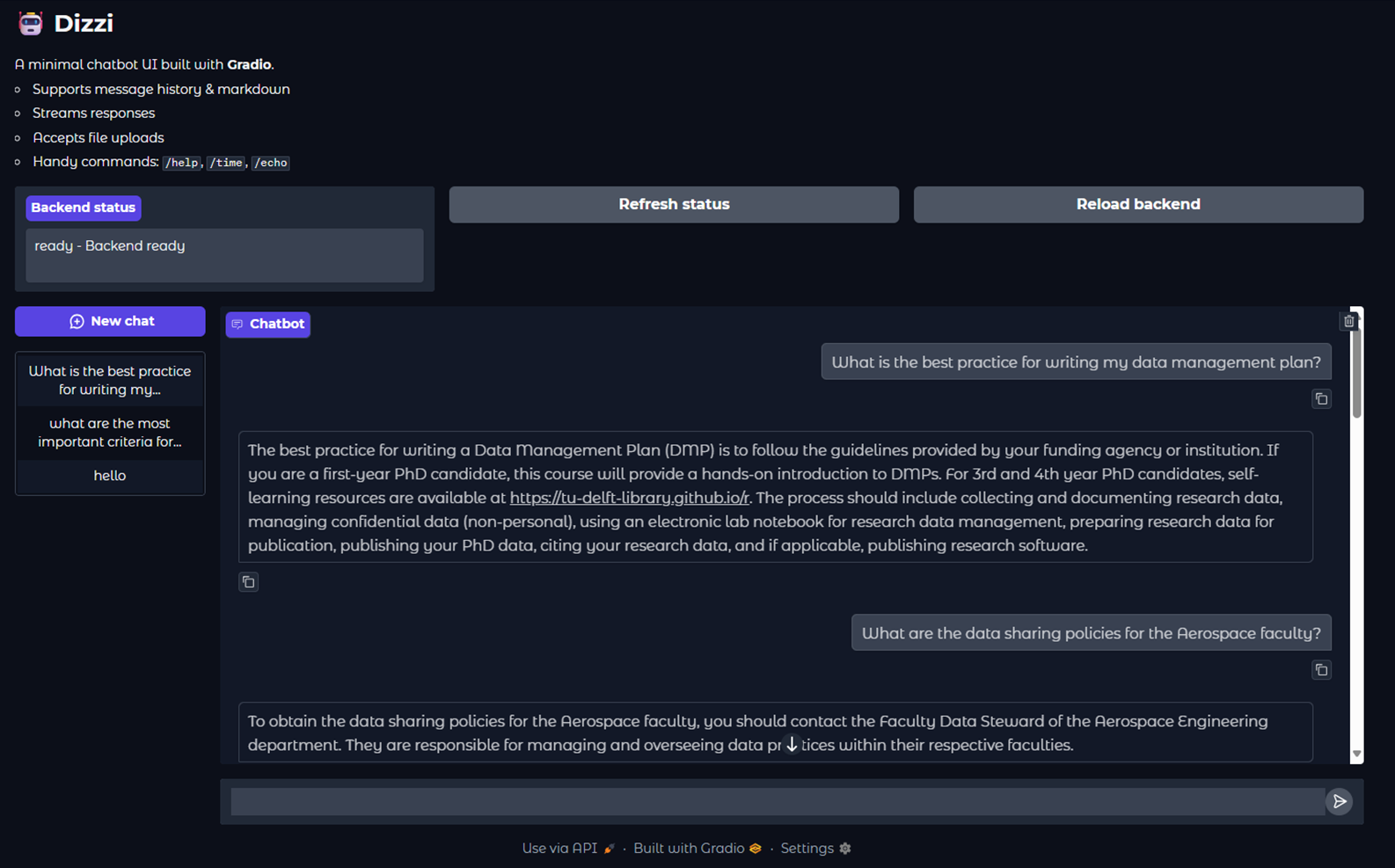Click the Dizzi robot logo icon
The width and height of the screenshot is (1395, 868).
[31, 24]
